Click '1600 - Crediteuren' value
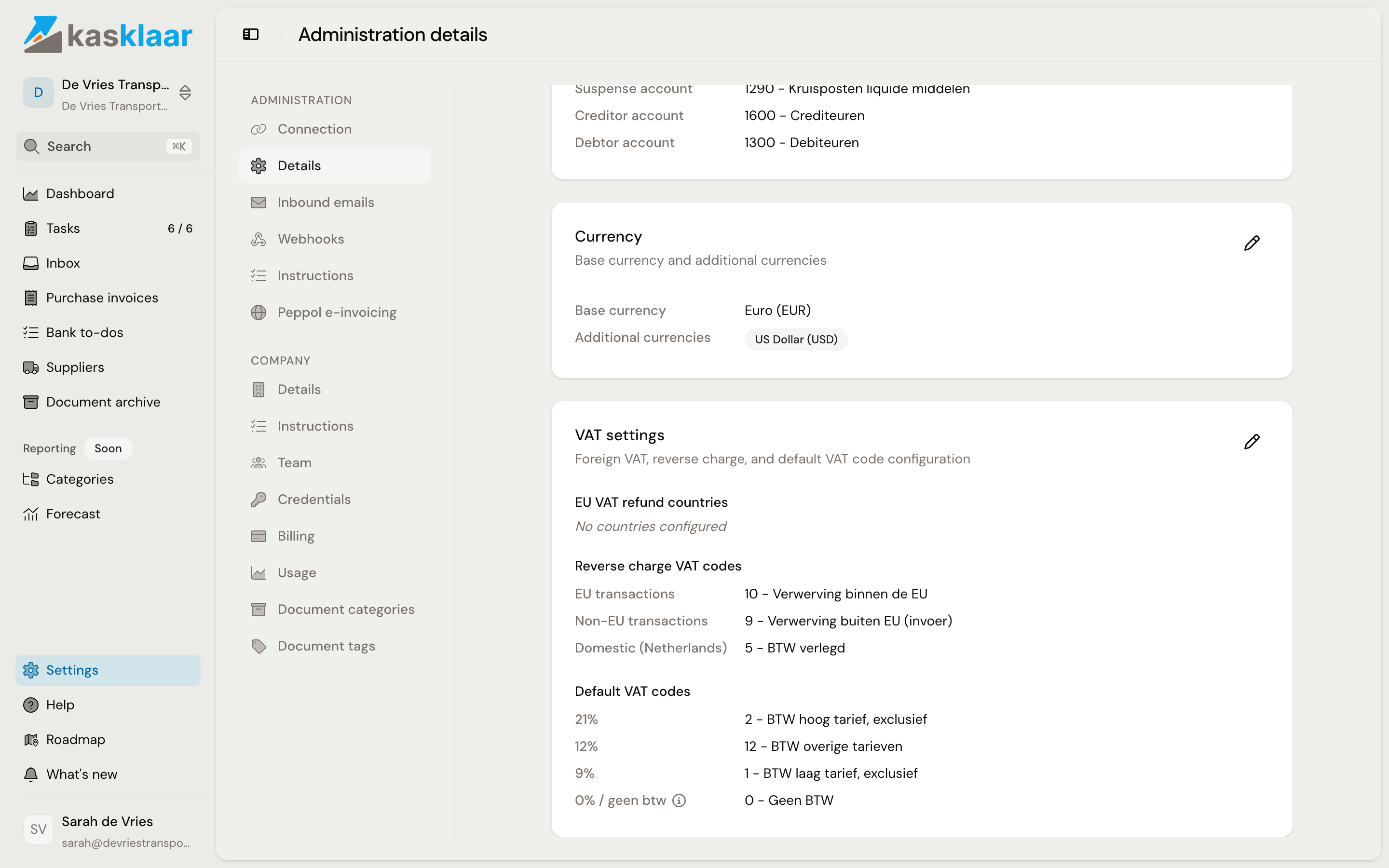This screenshot has width=1389, height=868. pos(804,116)
